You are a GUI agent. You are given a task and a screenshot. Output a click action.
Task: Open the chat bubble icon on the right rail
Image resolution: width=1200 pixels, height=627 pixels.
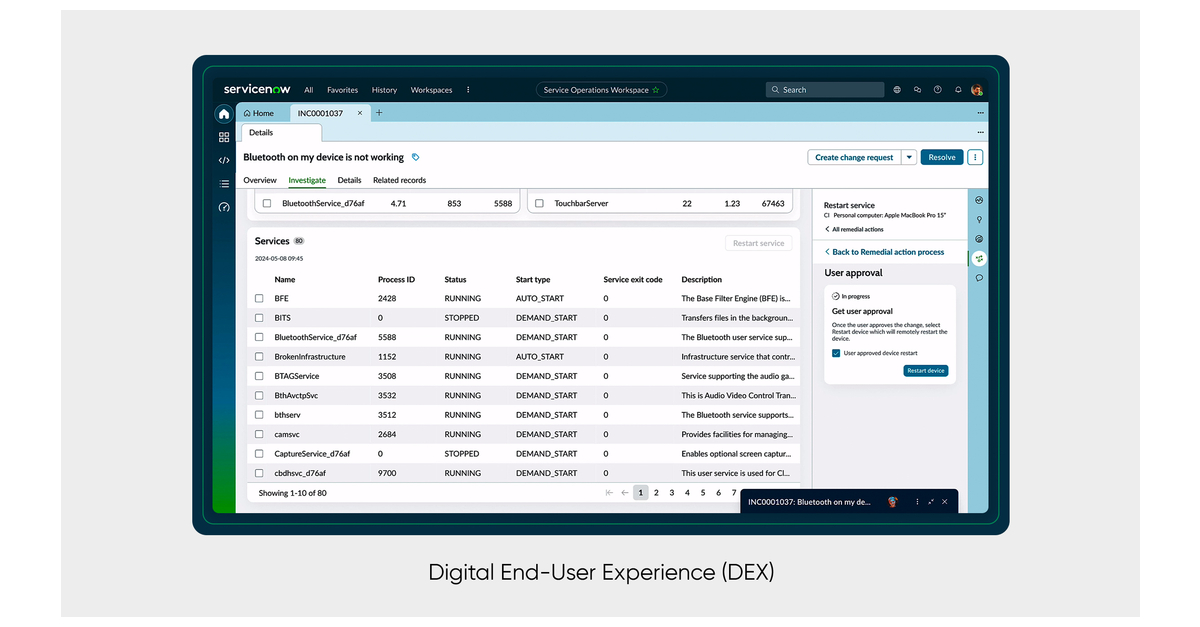coord(979,277)
